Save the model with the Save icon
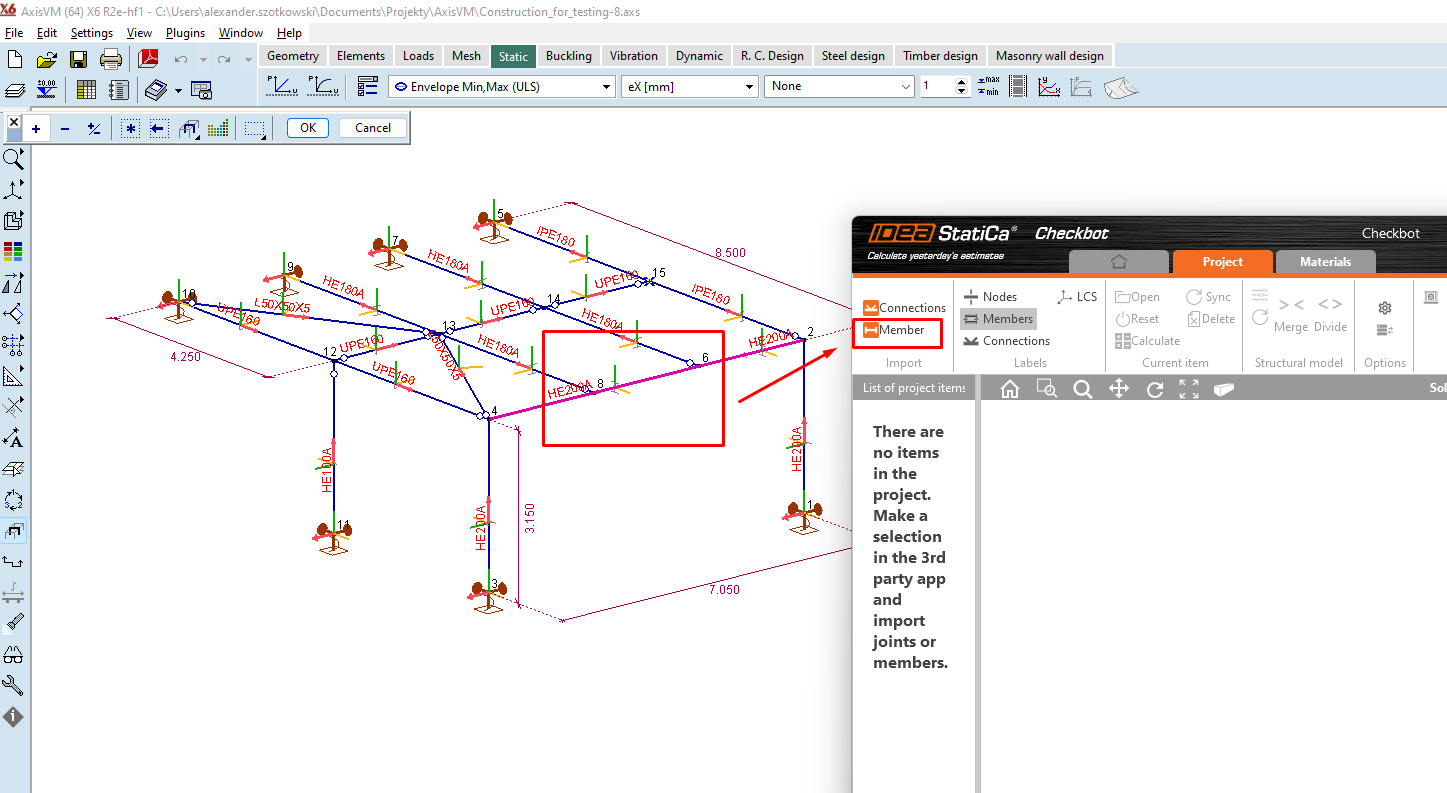This screenshot has width=1447, height=793. point(78,58)
